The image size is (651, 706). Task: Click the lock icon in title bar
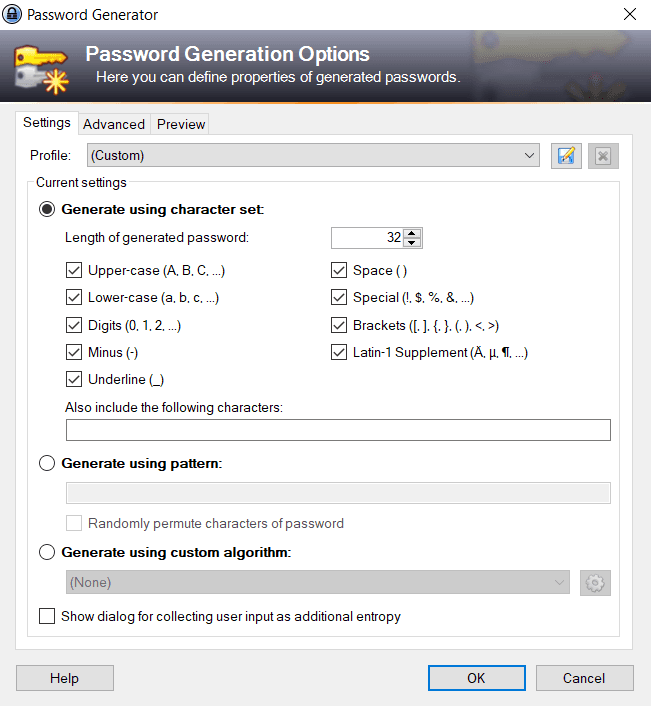[13, 15]
